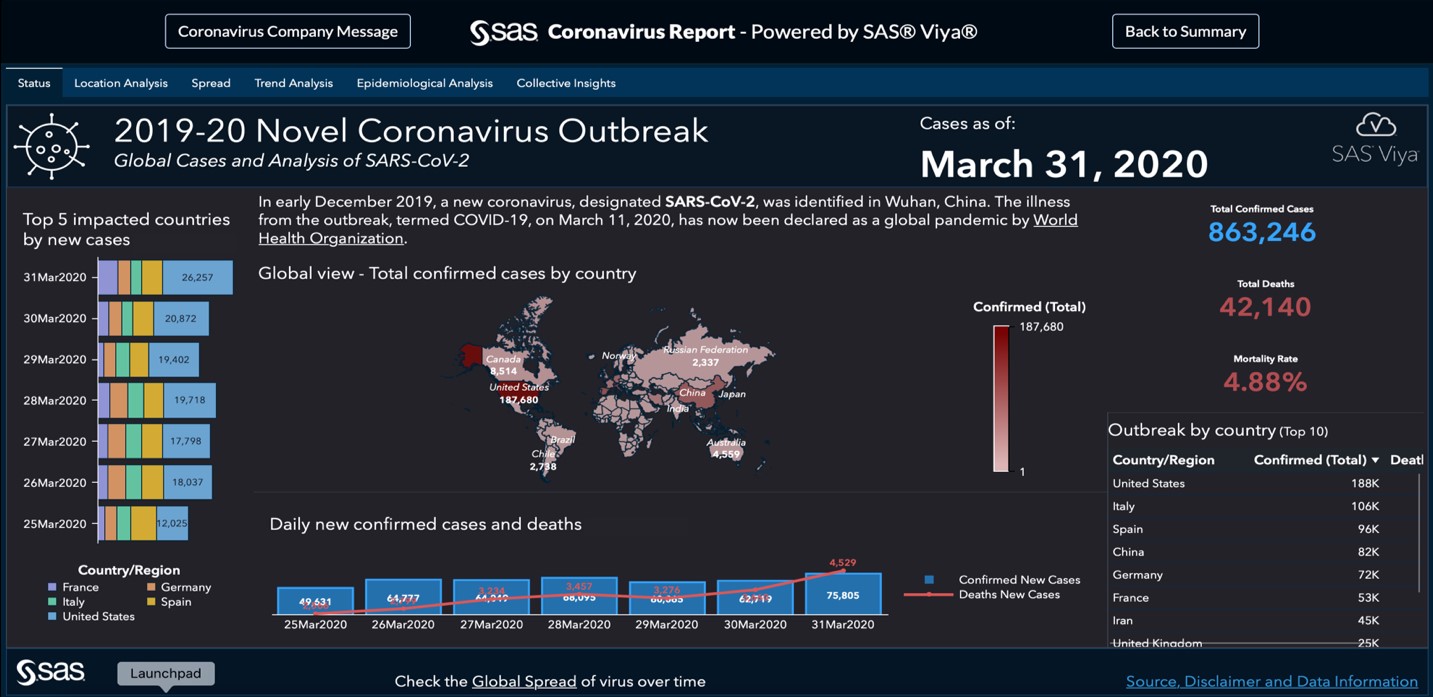Click Australia on the world map
Viewport: 1433px width, 697px height.
click(726, 449)
